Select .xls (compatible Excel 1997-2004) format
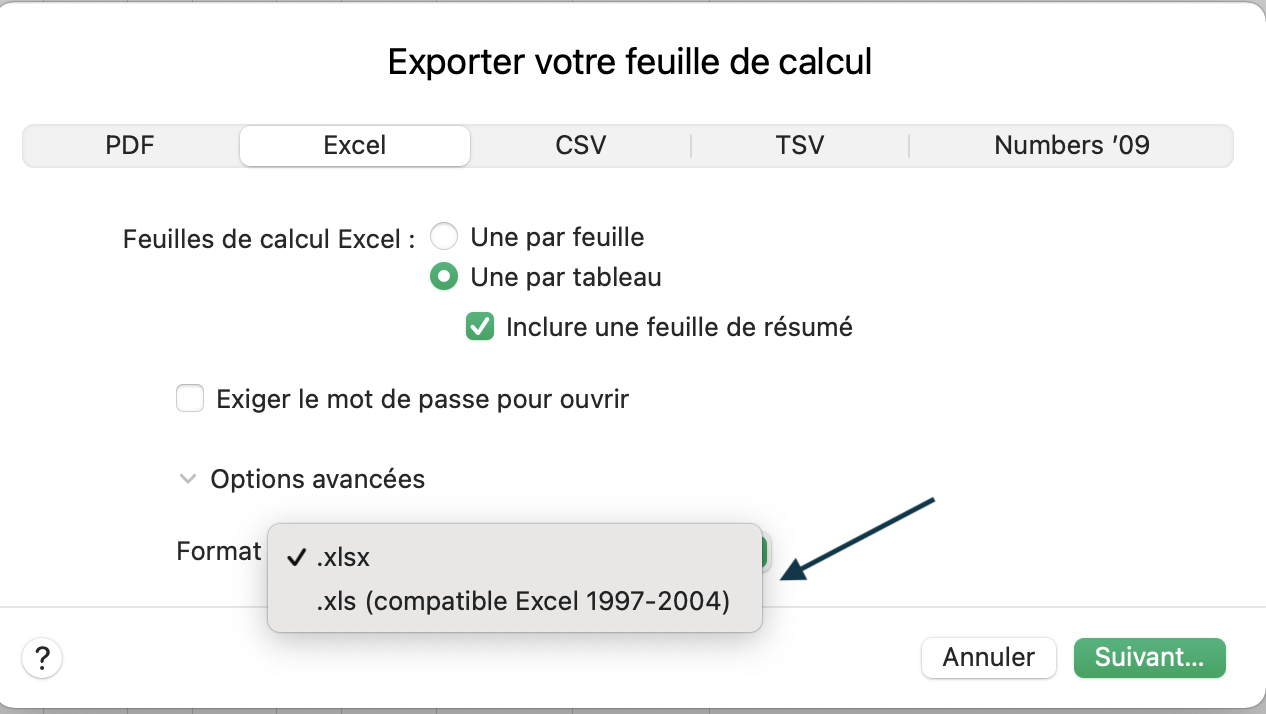This screenshot has height=714, width=1266. pyautogui.click(x=522, y=602)
